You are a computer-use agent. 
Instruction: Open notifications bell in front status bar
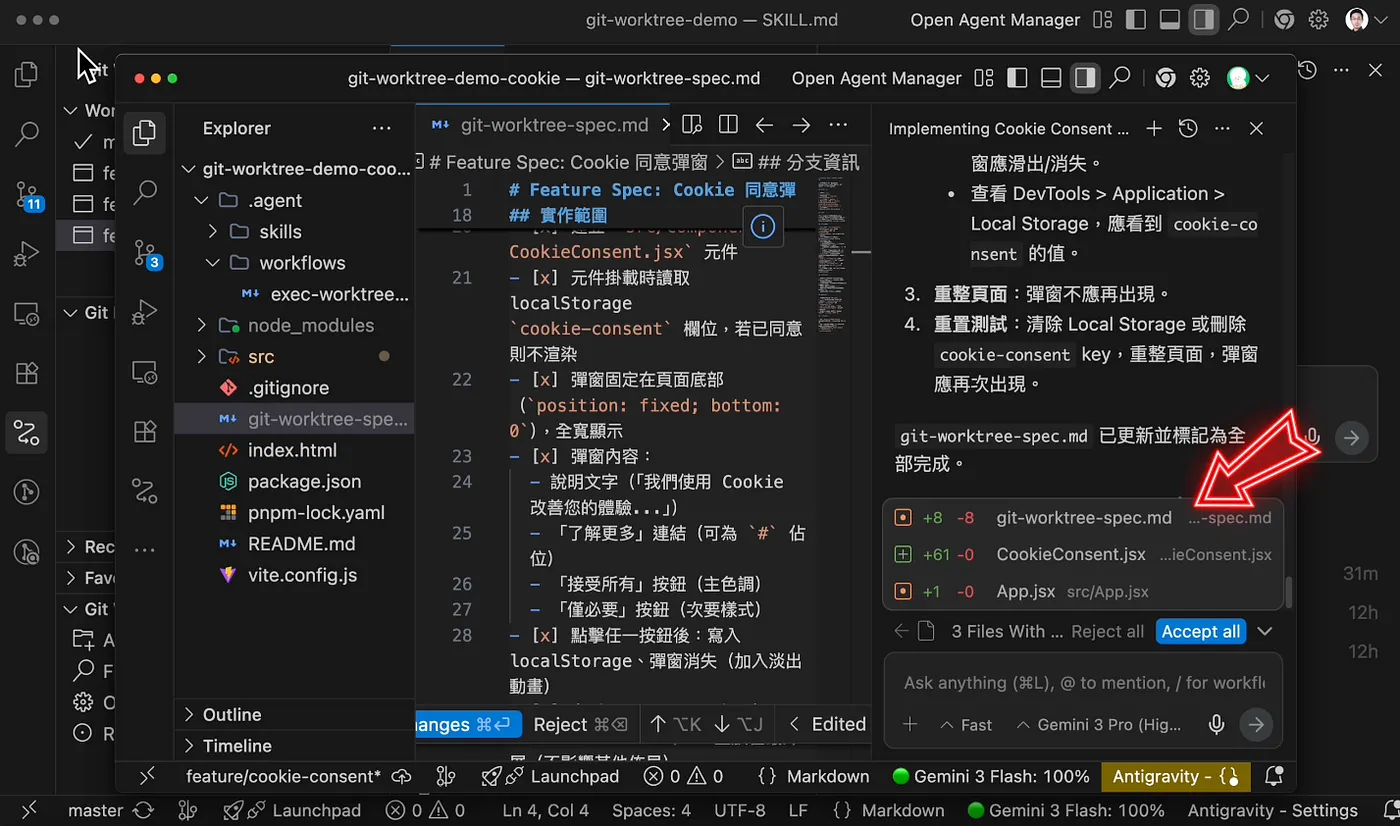1274,776
